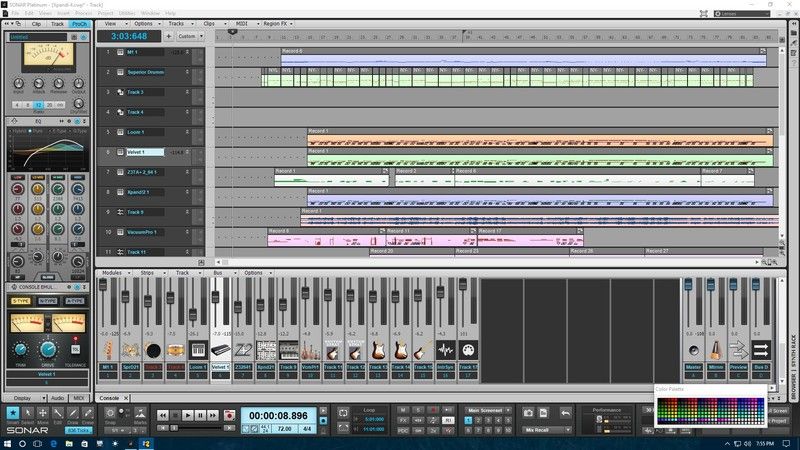Open the track view Options dropdown
The image size is (800, 450).
[147, 23]
